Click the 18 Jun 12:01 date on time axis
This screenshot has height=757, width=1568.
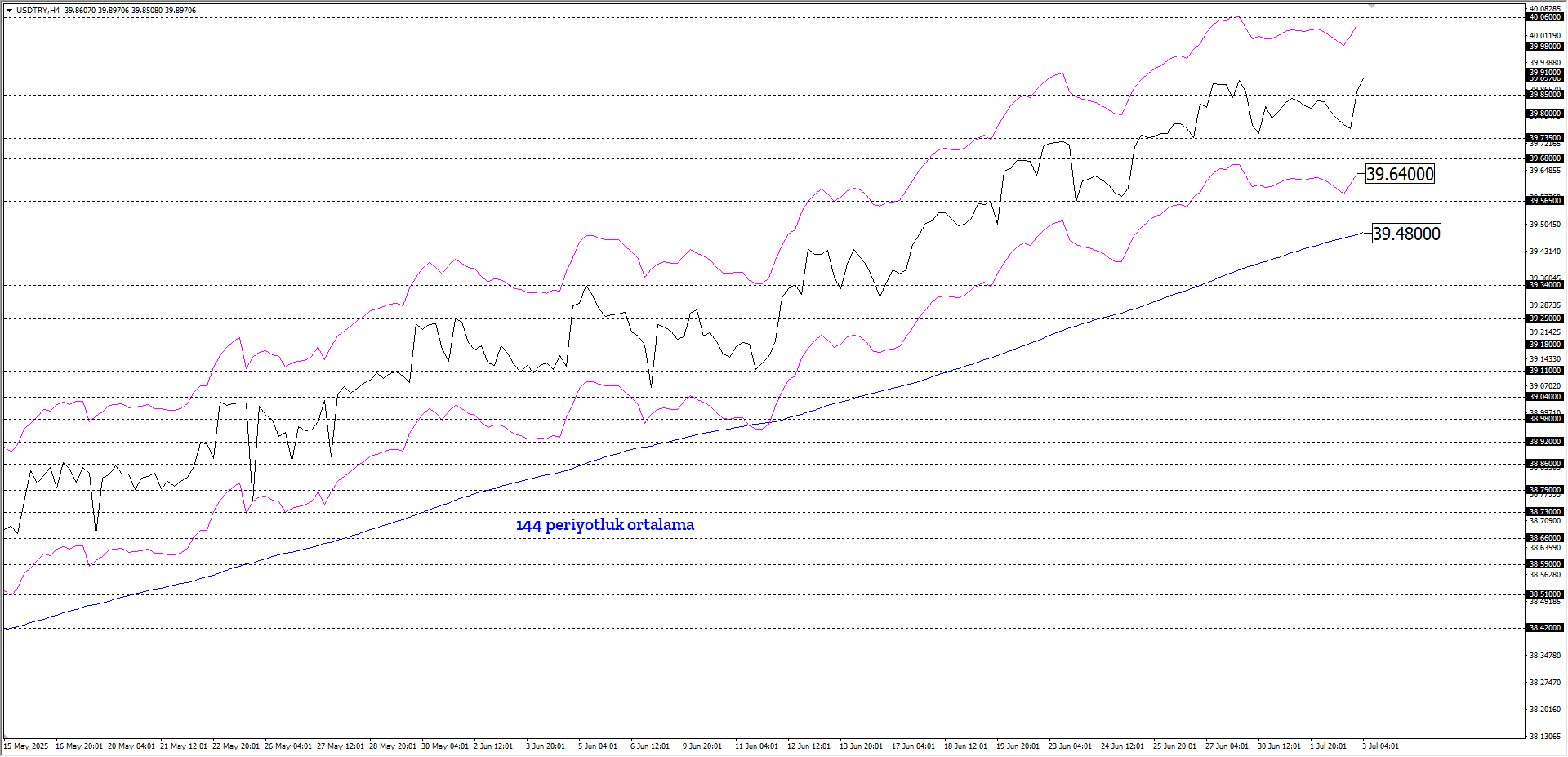[965, 746]
